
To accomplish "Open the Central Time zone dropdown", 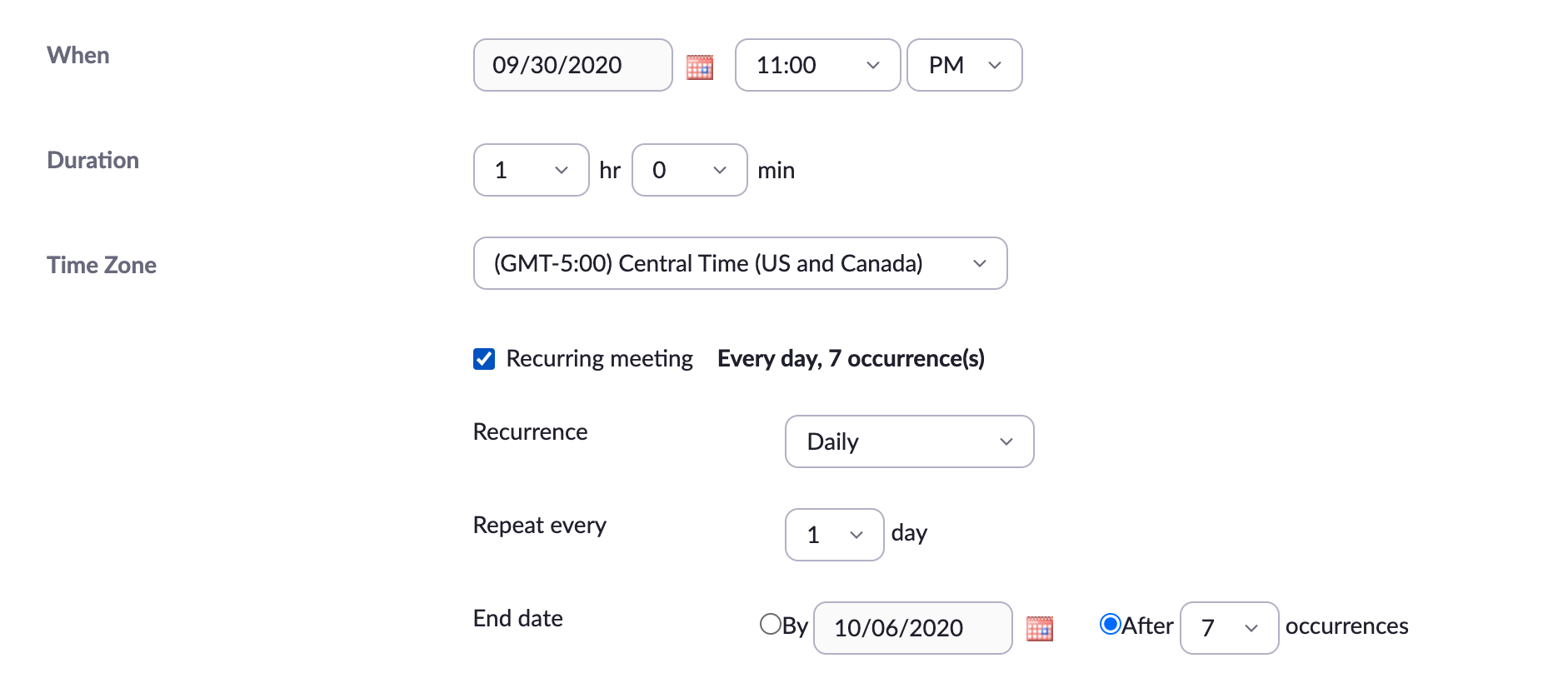I will tap(740, 263).
